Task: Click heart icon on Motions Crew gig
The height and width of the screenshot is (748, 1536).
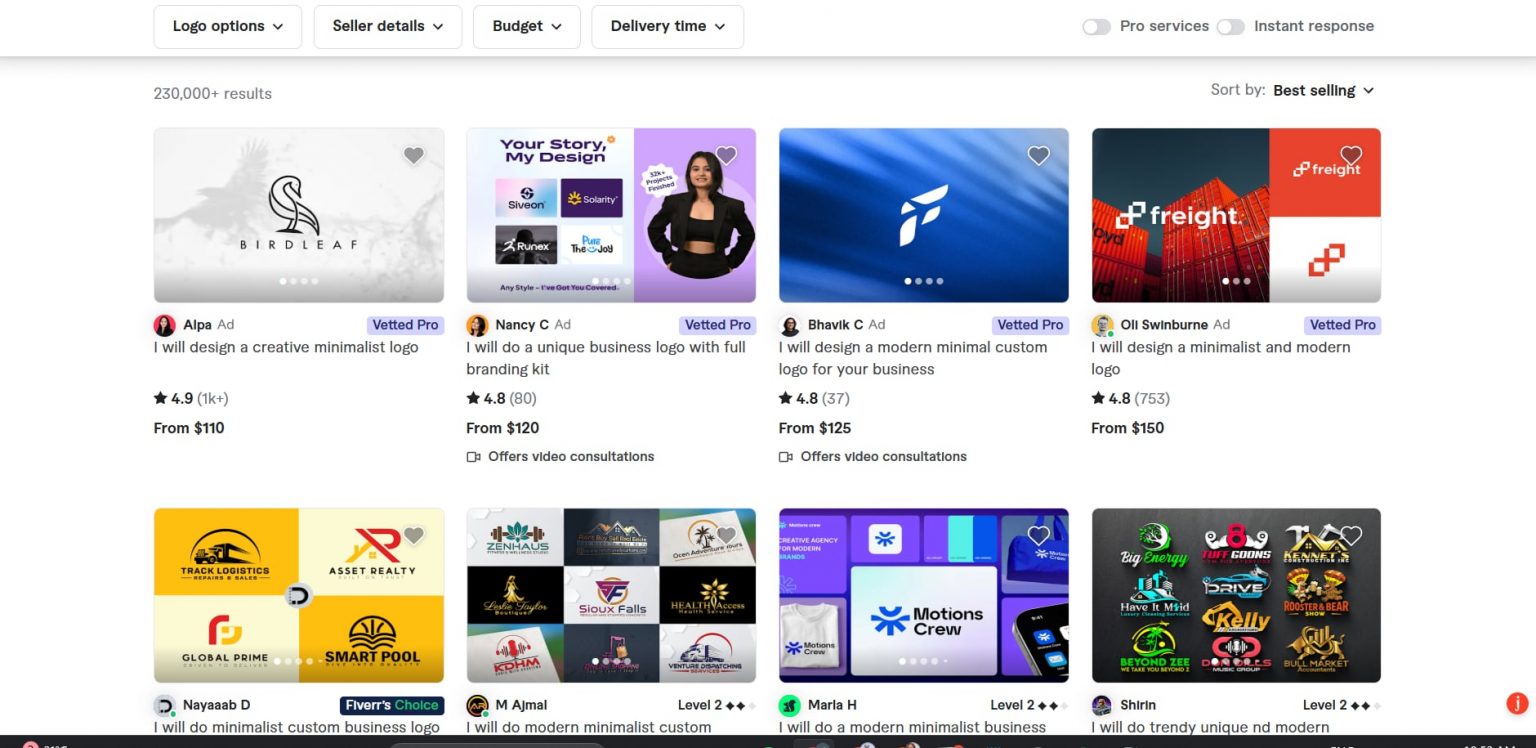Action: coord(1039,535)
